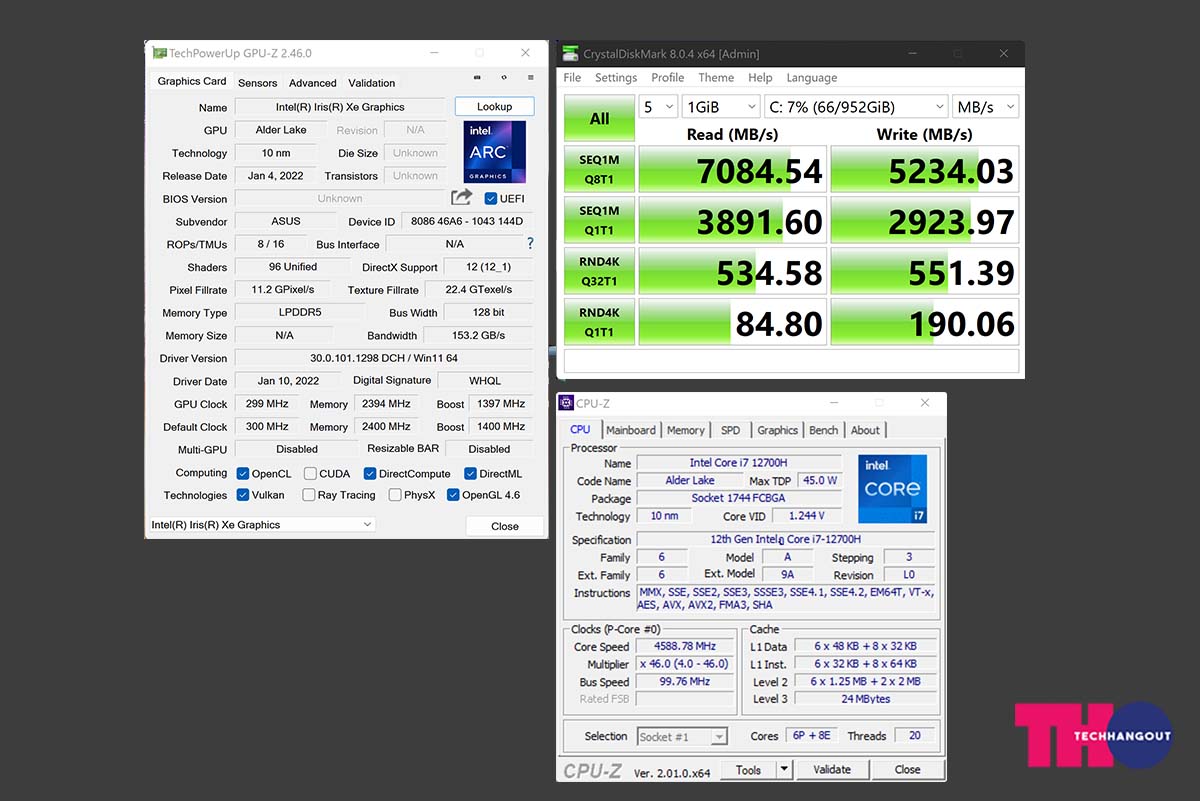
Task: Open CrystalDiskMark Profile menu
Action: [x=668, y=78]
